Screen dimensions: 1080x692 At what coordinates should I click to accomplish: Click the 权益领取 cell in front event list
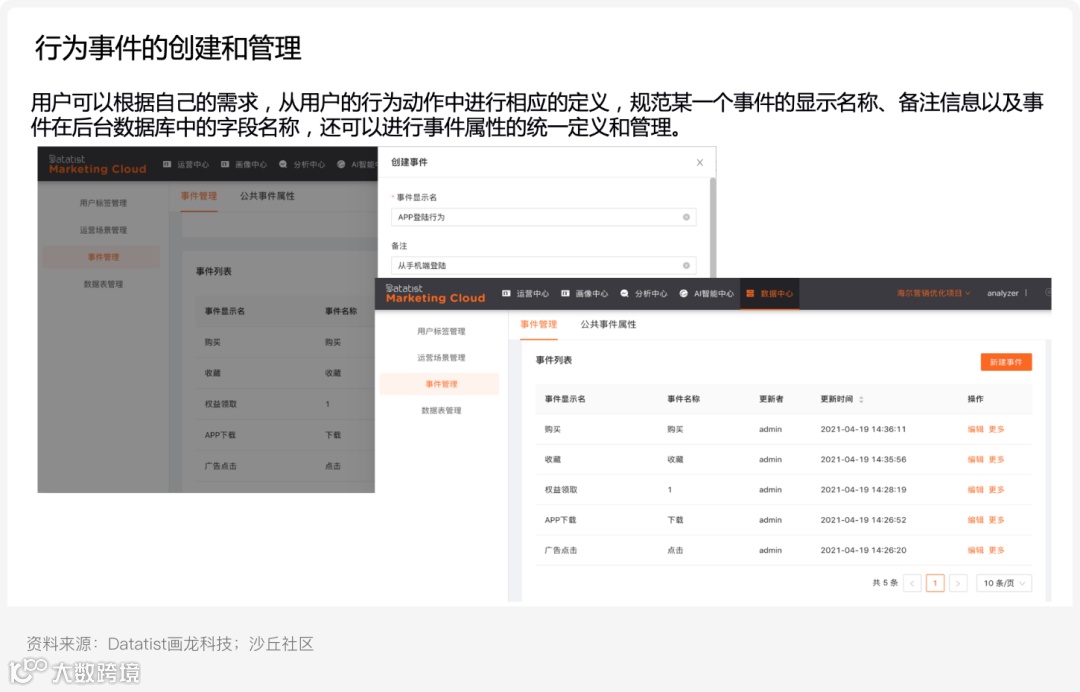(x=561, y=490)
